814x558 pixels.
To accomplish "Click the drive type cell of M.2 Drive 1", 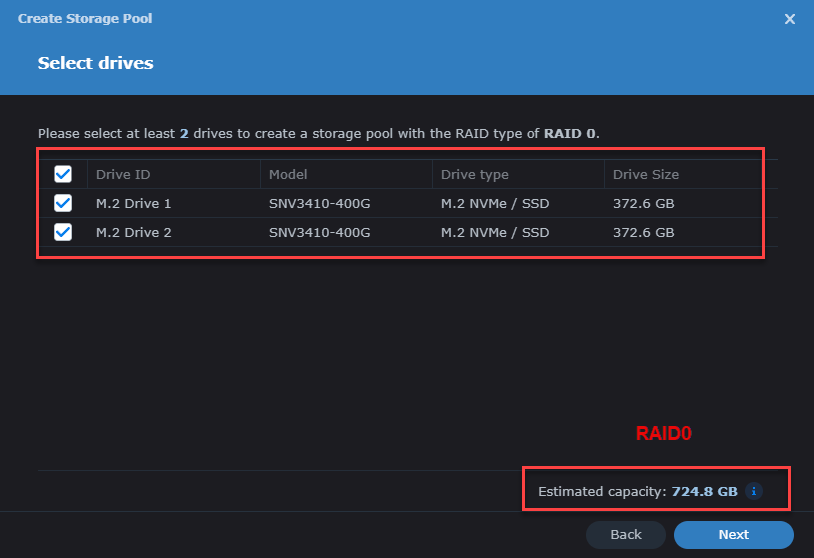I will (x=495, y=204).
